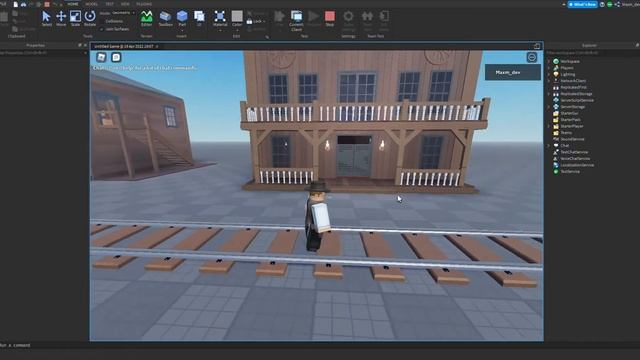This screenshot has height=360, width=640.
Task: Open the Material picker
Action: [x=220, y=18]
